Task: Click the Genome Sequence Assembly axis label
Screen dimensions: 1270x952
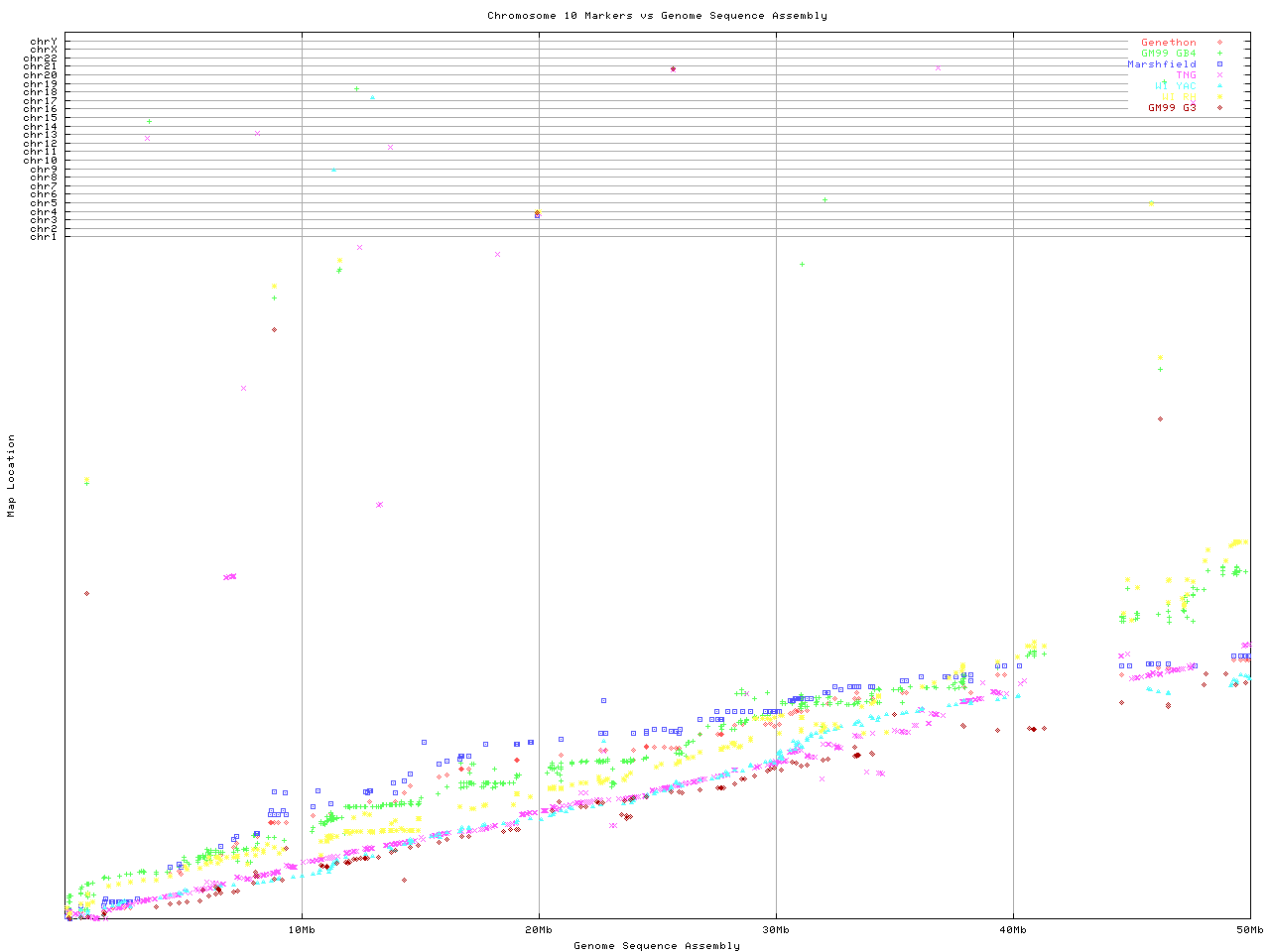Action: point(657,946)
